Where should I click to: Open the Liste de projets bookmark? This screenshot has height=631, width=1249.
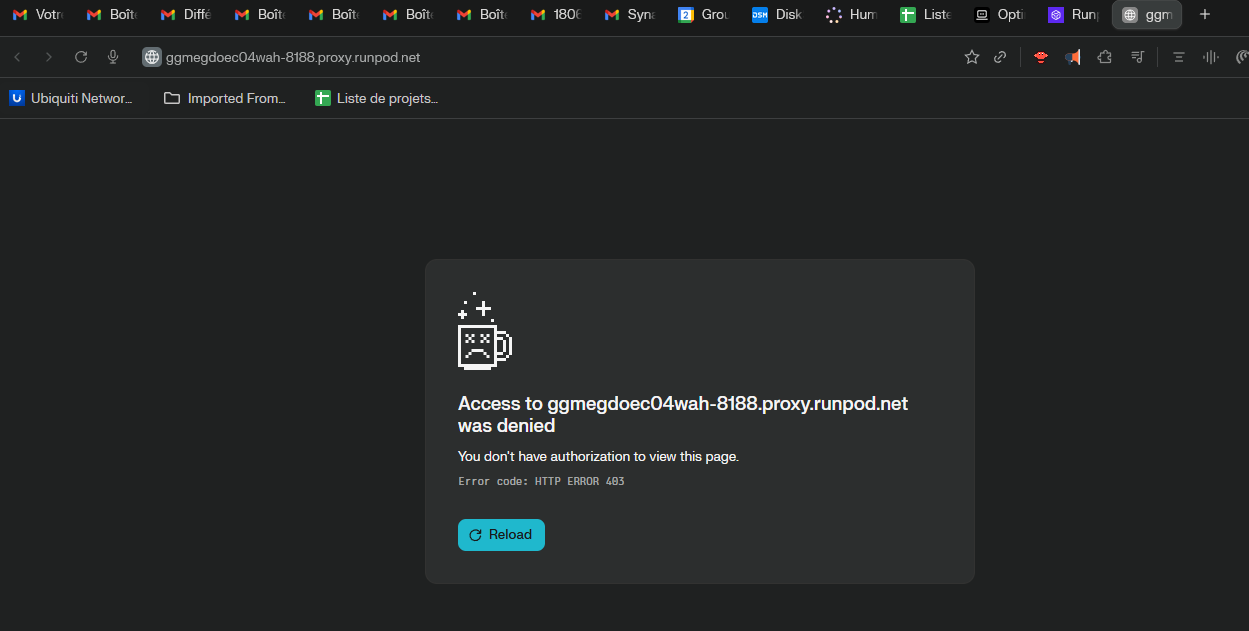click(x=376, y=98)
